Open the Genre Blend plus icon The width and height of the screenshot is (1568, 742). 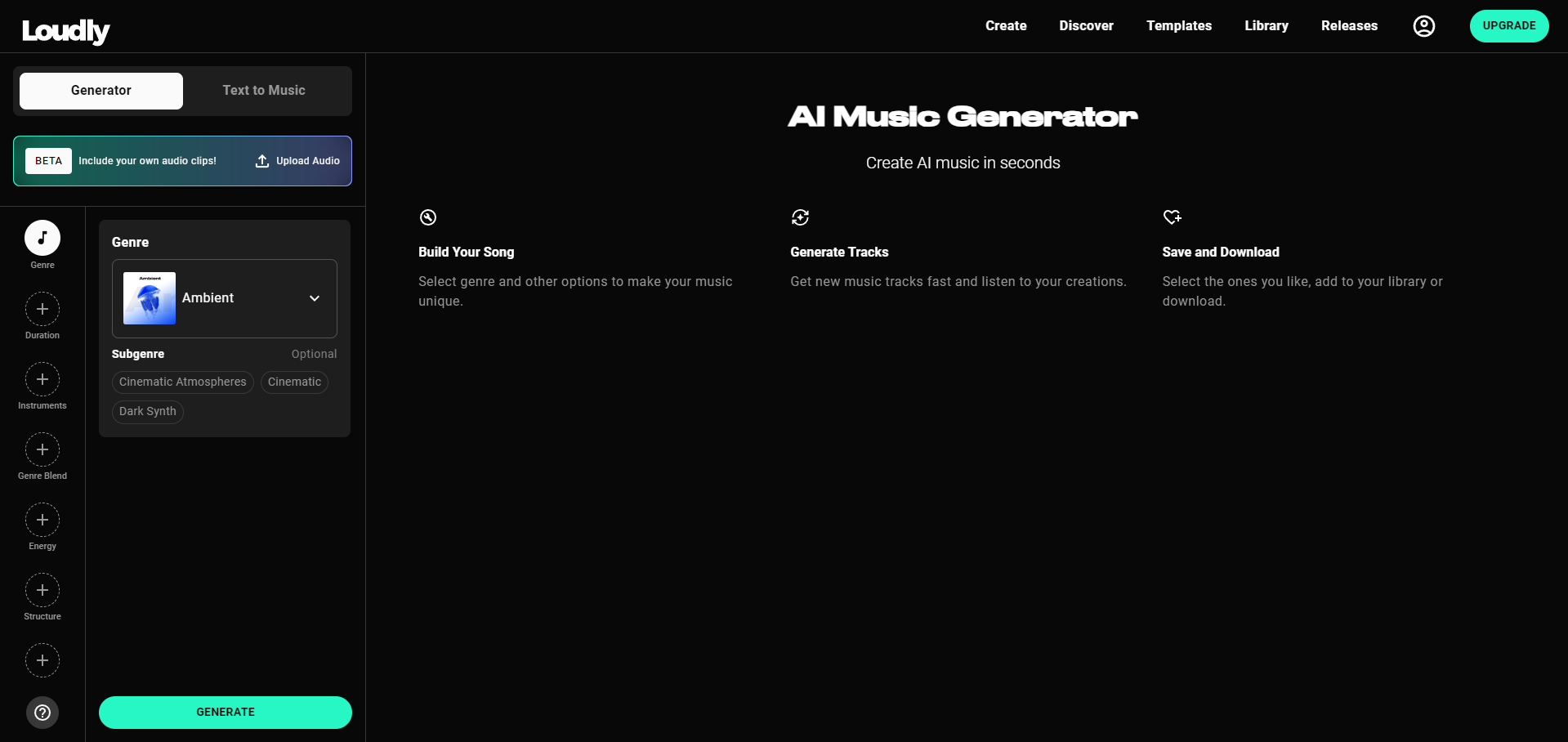(x=42, y=449)
